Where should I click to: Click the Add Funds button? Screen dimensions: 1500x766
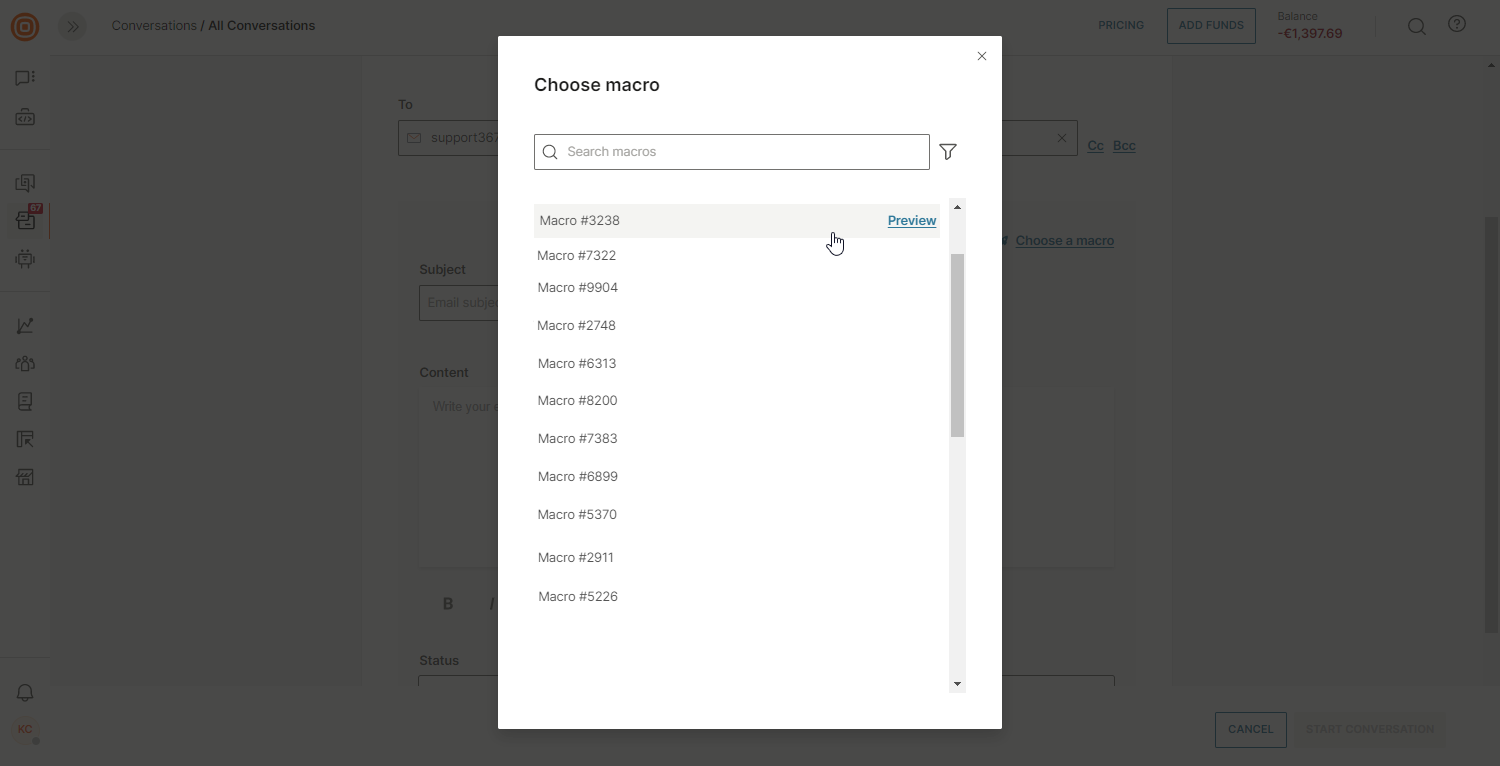[1210, 26]
